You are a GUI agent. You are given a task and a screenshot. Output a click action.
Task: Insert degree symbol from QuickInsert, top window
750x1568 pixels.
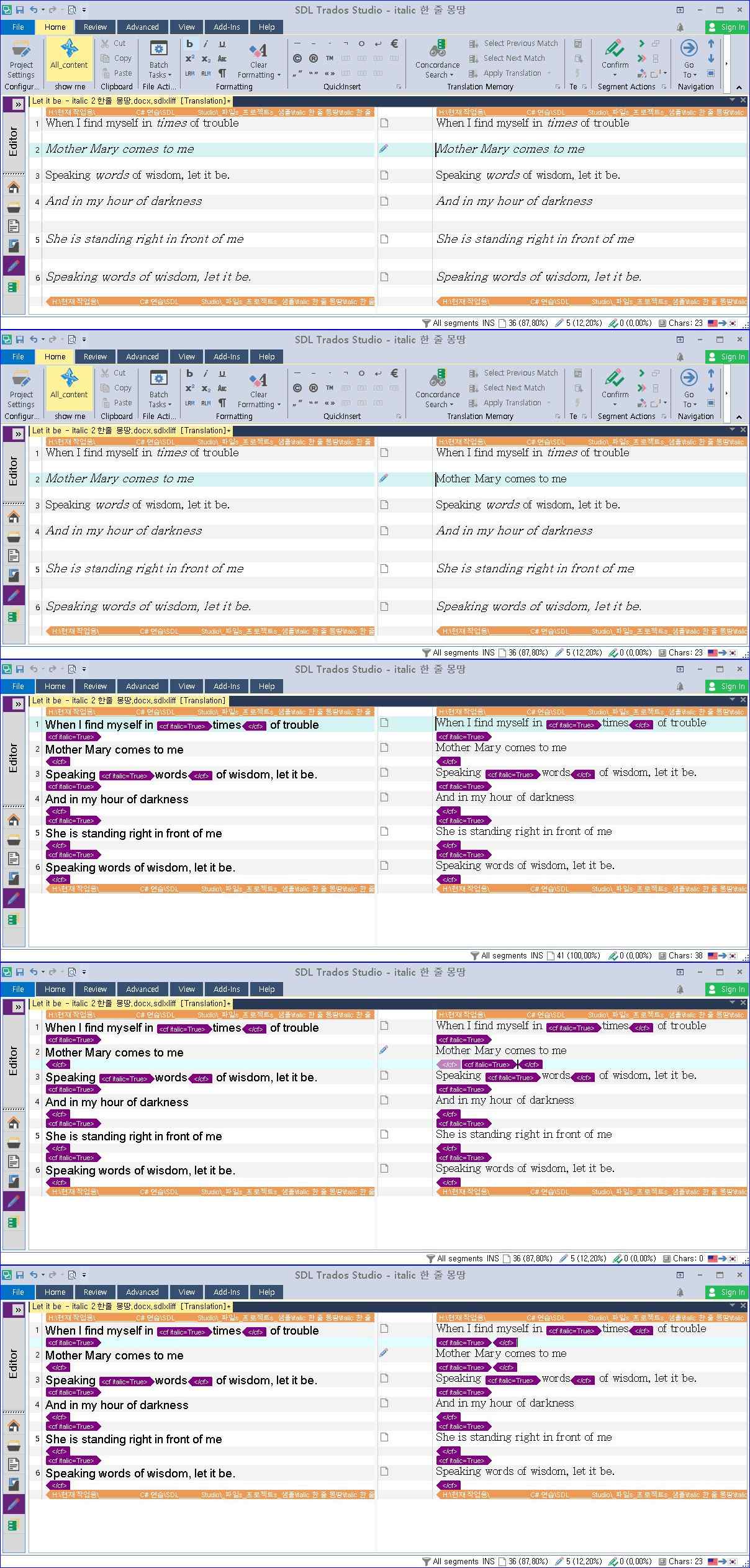pyautogui.click(x=361, y=43)
